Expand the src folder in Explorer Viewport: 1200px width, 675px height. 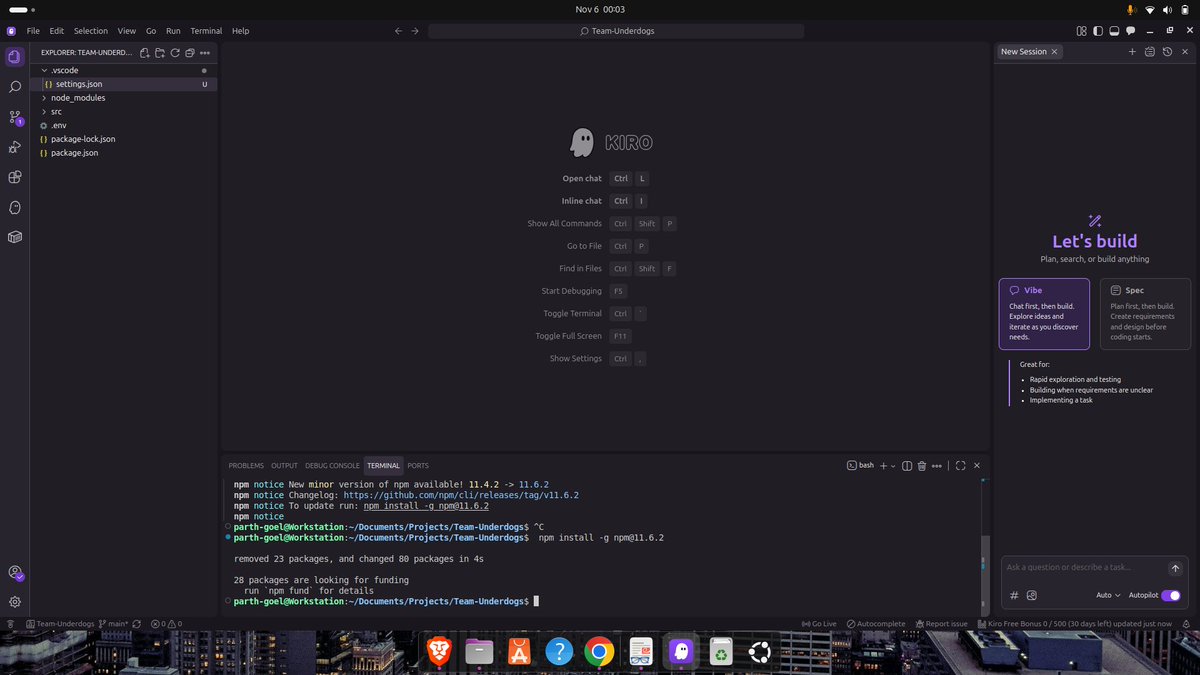pos(56,111)
